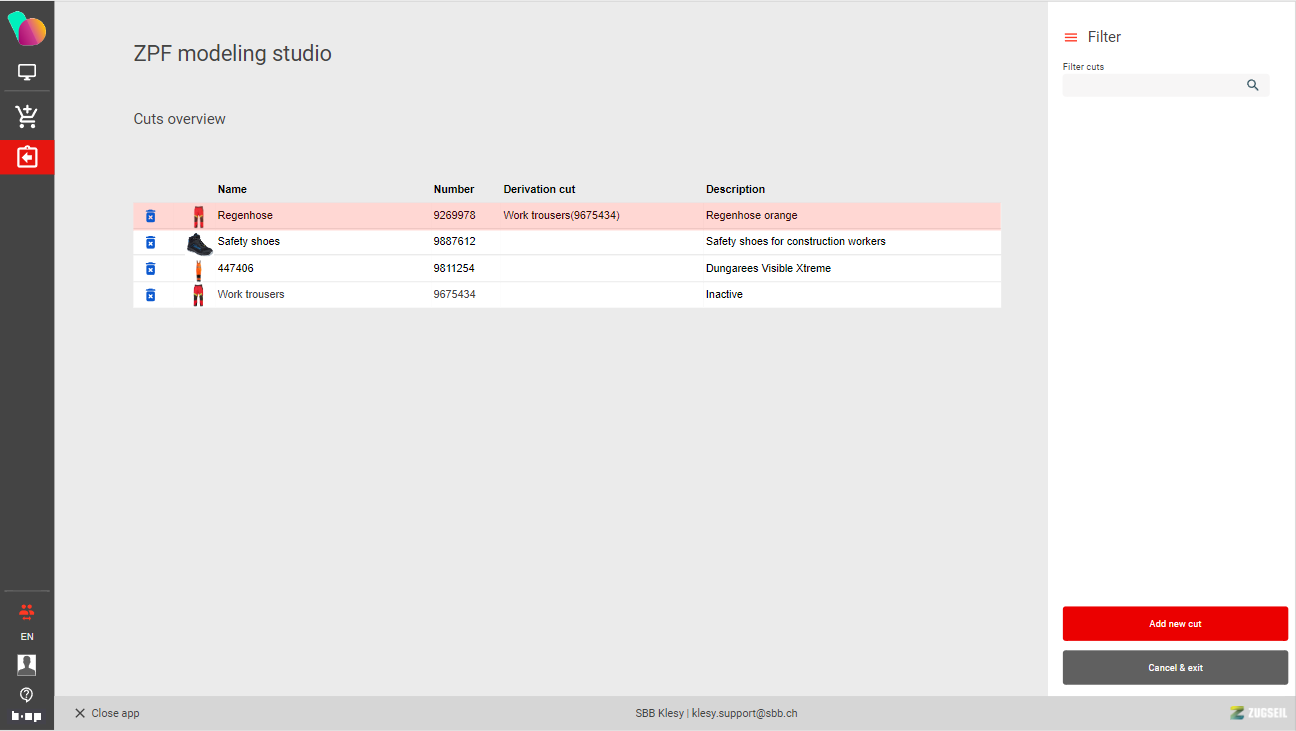Open the EN language selector

point(27,637)
